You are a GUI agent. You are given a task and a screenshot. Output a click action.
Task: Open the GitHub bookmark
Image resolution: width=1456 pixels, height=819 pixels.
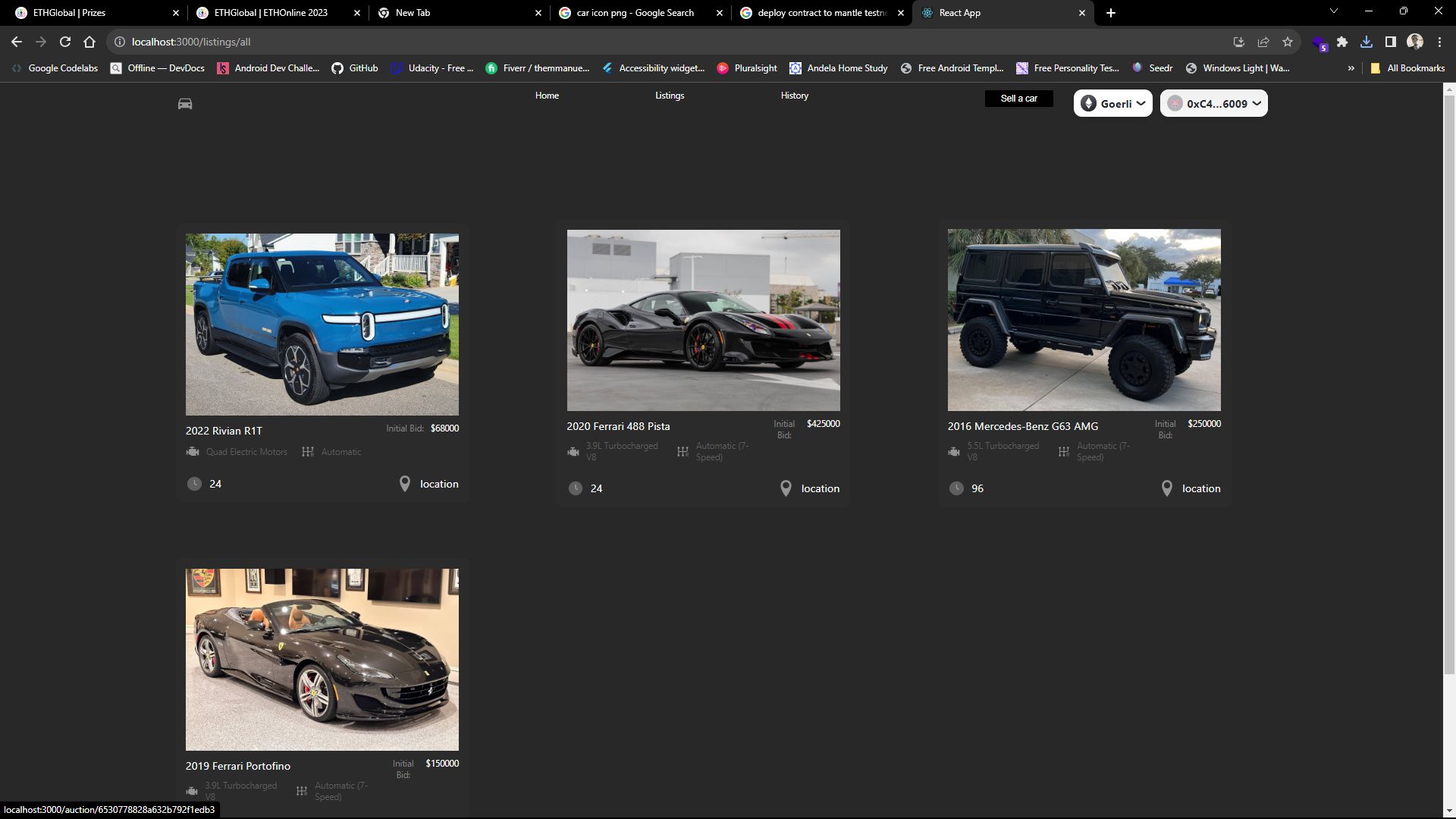click(x=355, y=68)
